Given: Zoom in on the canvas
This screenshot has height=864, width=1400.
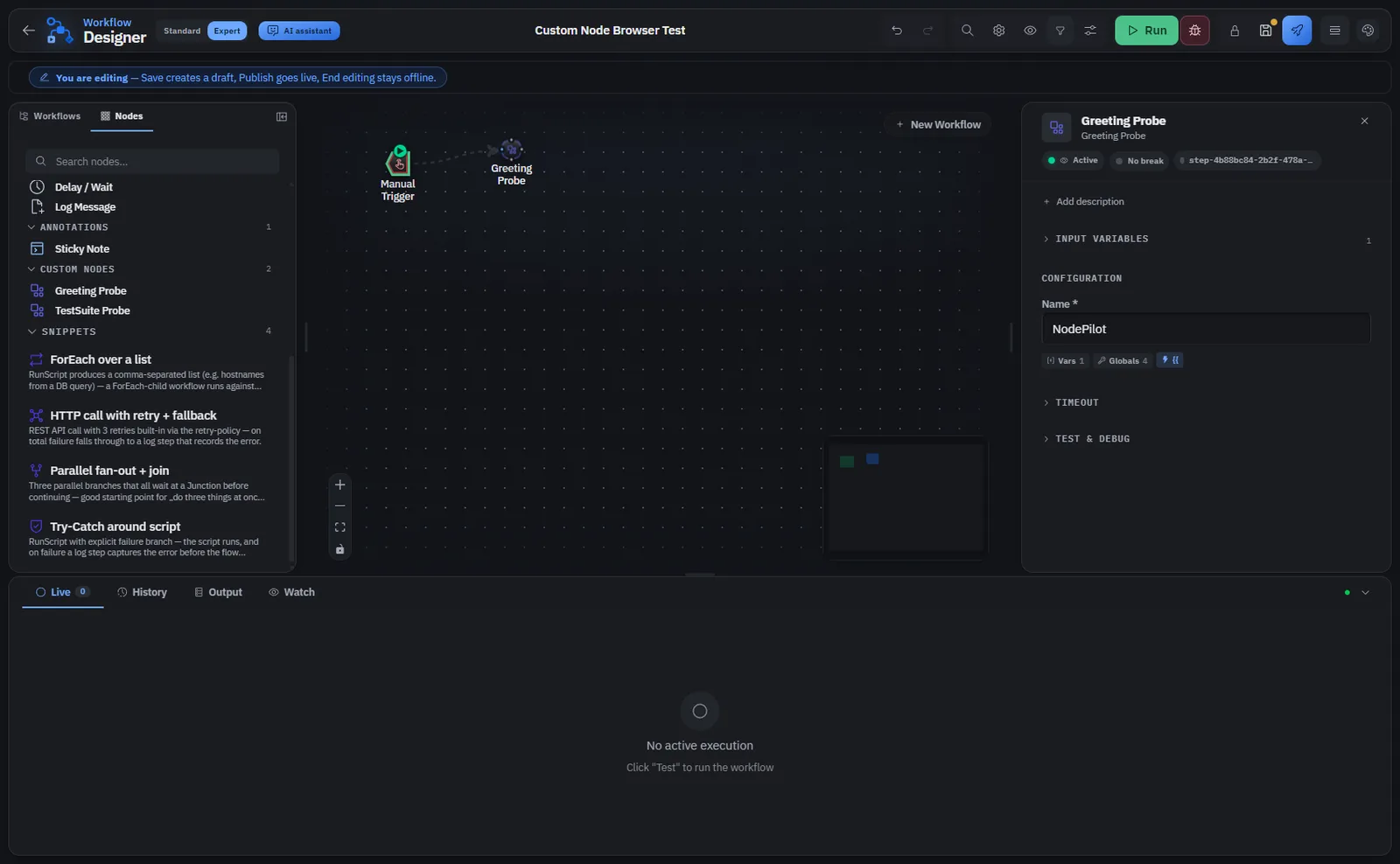Looking at the screenshot, I should point(340,485).
